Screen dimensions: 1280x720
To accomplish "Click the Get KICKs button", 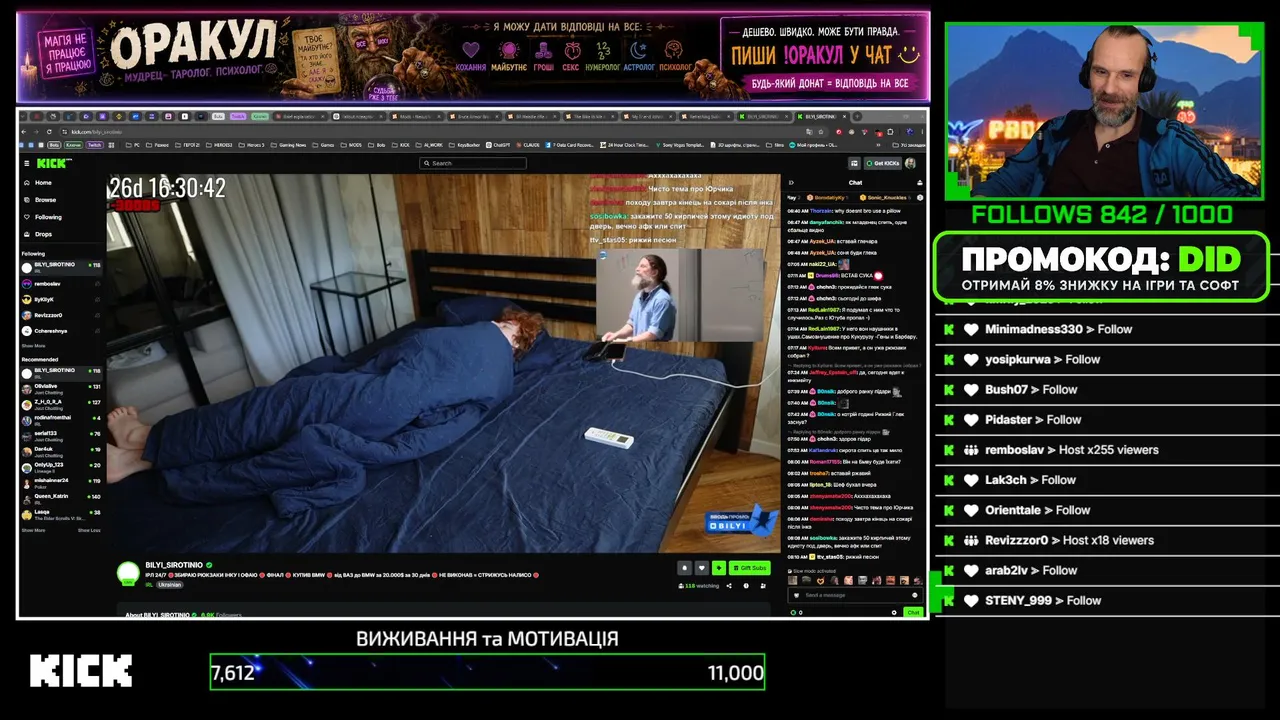I will pos(883,163).
